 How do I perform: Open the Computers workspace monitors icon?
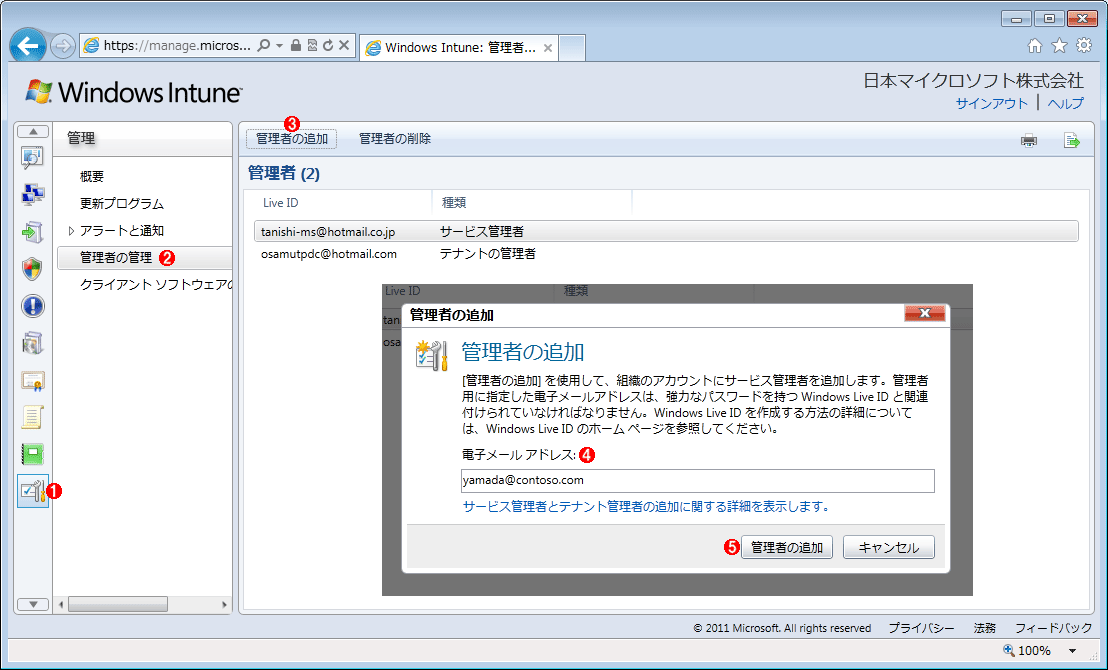point(33,194)
